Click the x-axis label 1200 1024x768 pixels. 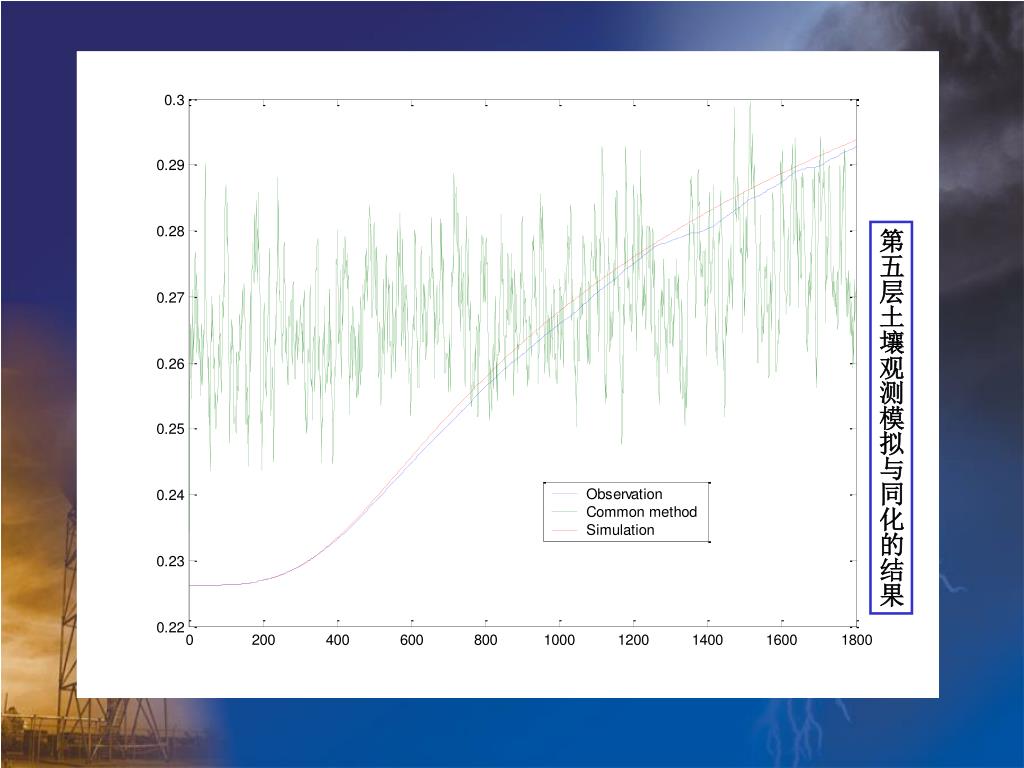pos(633,640)
